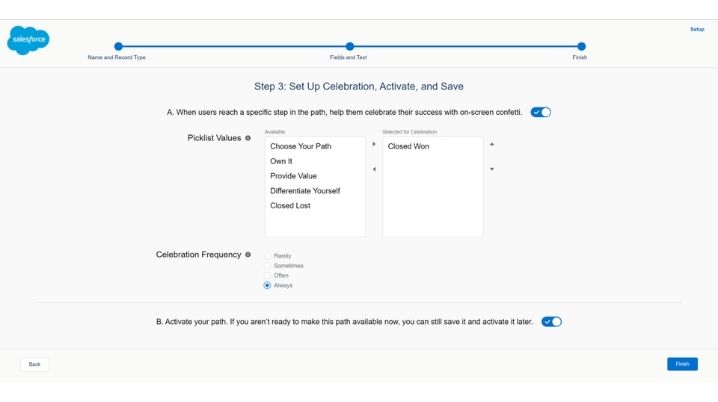Click the Finish step marker
This screenshot has height=402, width=718.
tap(581, 46)
